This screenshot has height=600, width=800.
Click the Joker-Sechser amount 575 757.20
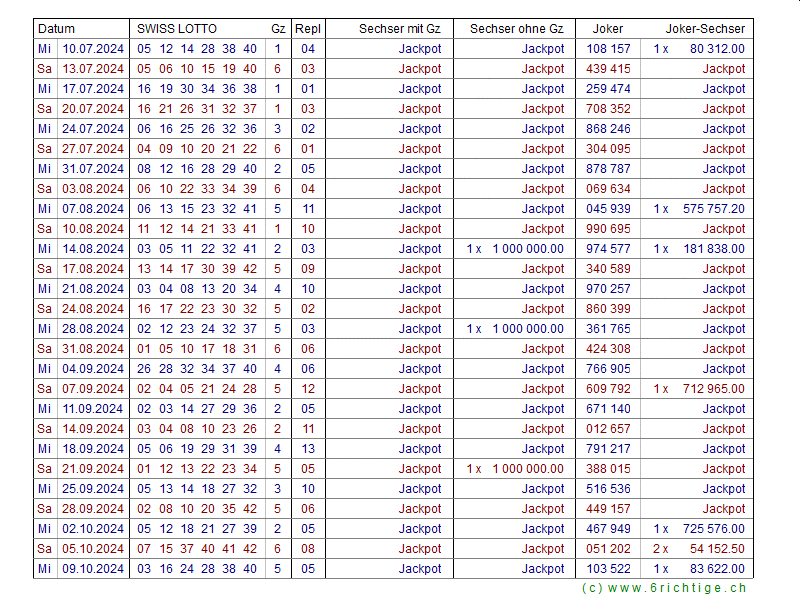click(x=716, y=209)
